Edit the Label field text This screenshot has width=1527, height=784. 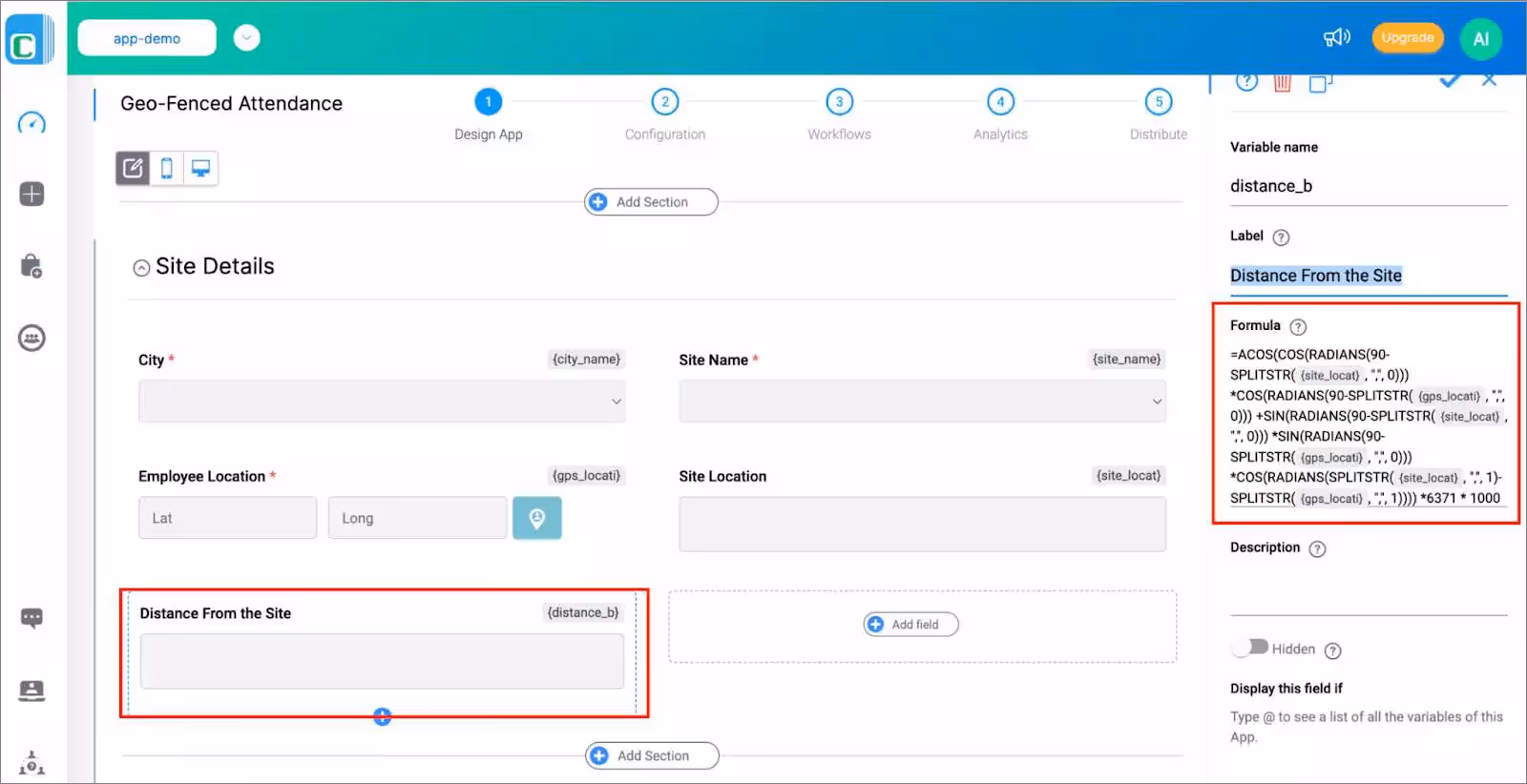coord(1369,276)
